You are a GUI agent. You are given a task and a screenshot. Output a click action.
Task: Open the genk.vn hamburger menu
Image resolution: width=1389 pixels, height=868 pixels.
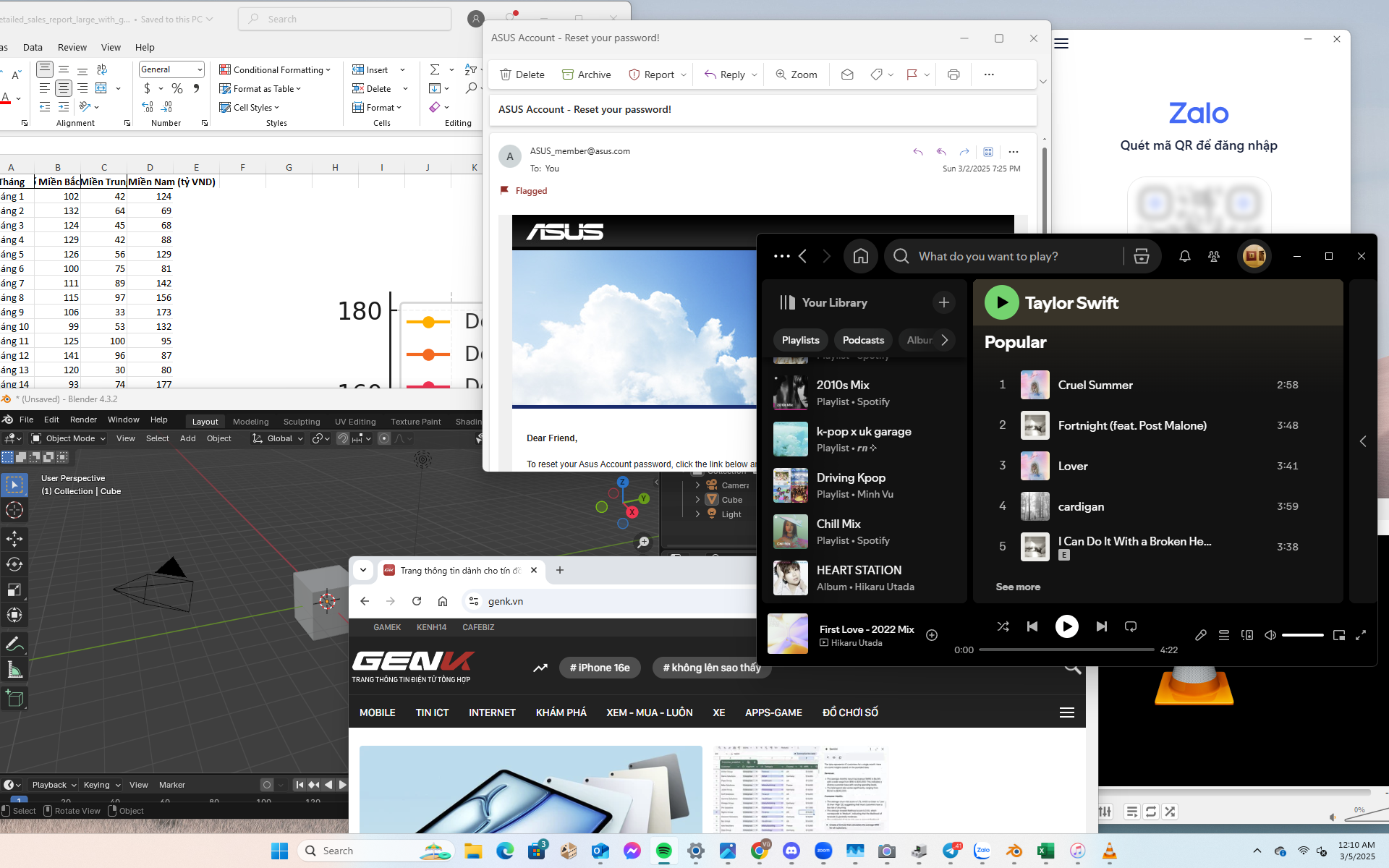pyautogui.click(x=1067, y=712)
